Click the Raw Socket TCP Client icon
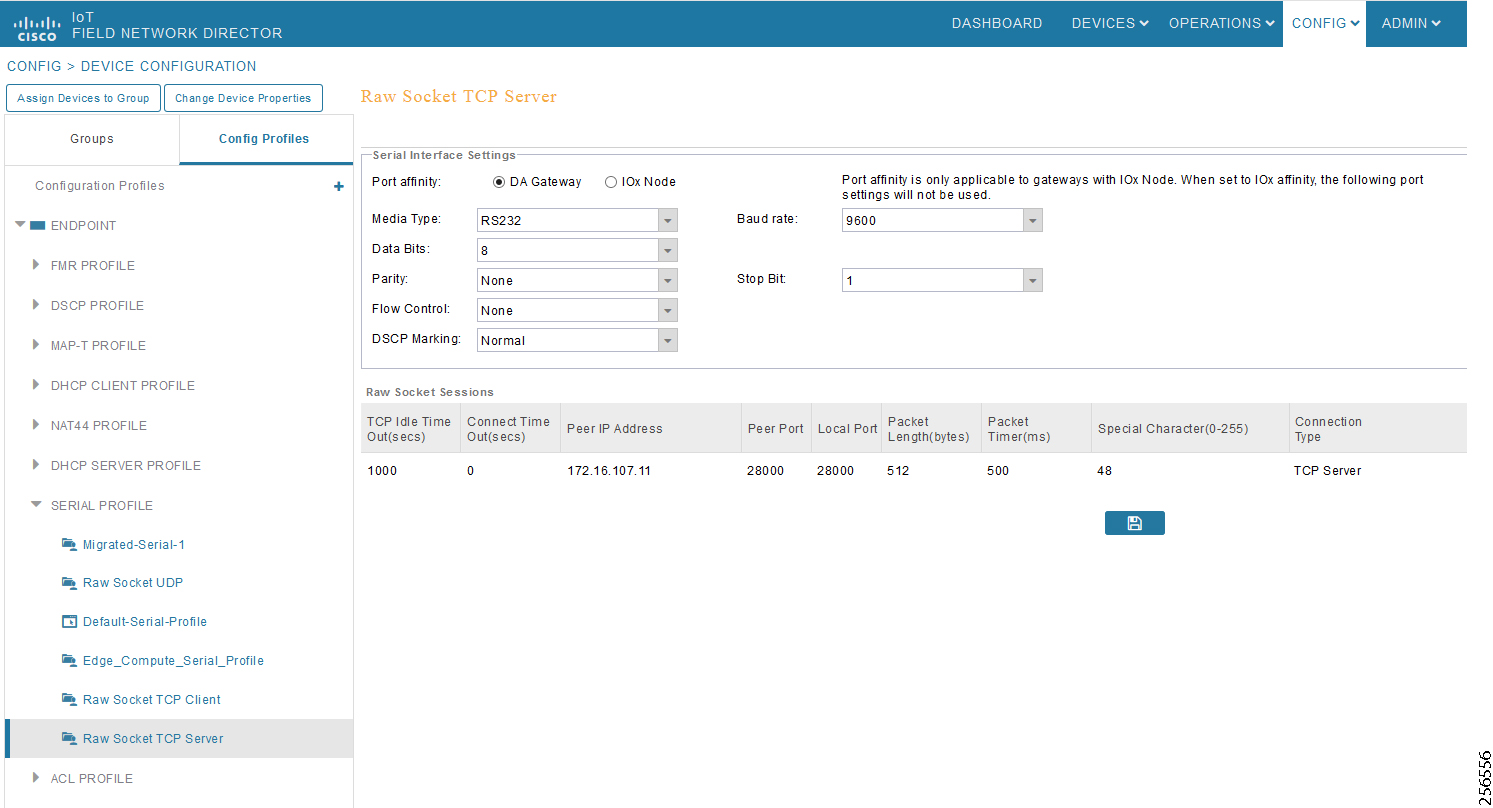Screen dimensions: 1493x808 click(x=69, y=699)
